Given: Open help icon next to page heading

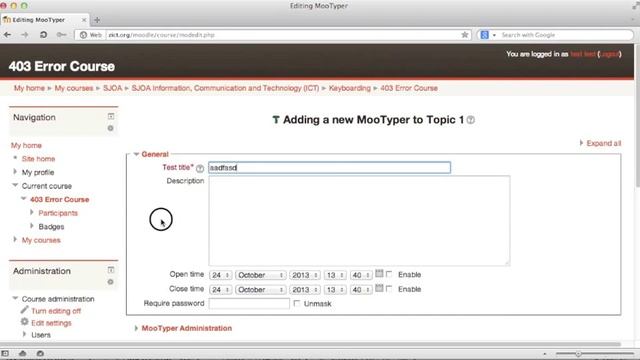Looking at the screenshot, I should click(x=471, y=120).
